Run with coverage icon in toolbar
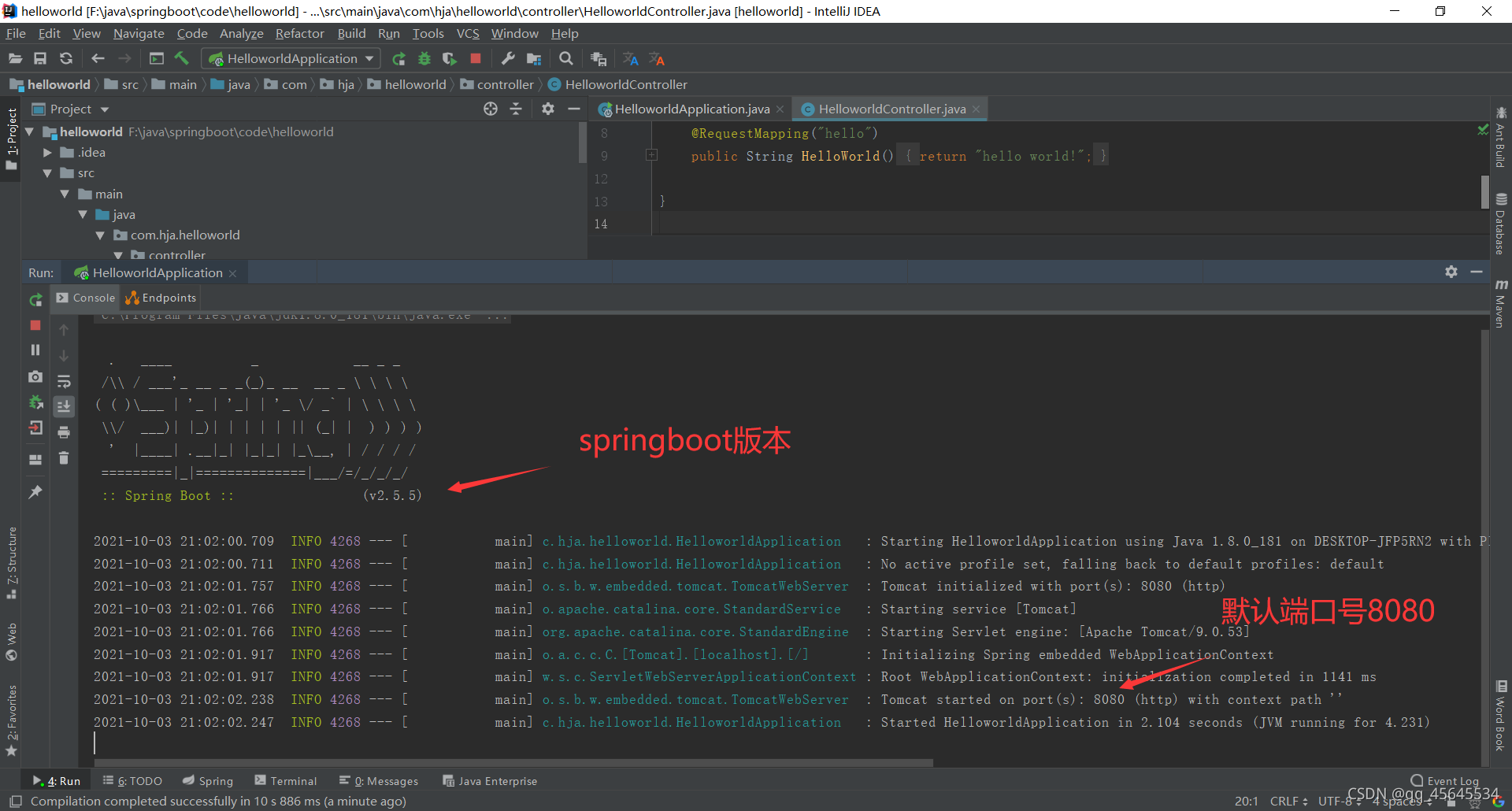The width and height of the screenshot is (1512, 811). pos(450,59)
